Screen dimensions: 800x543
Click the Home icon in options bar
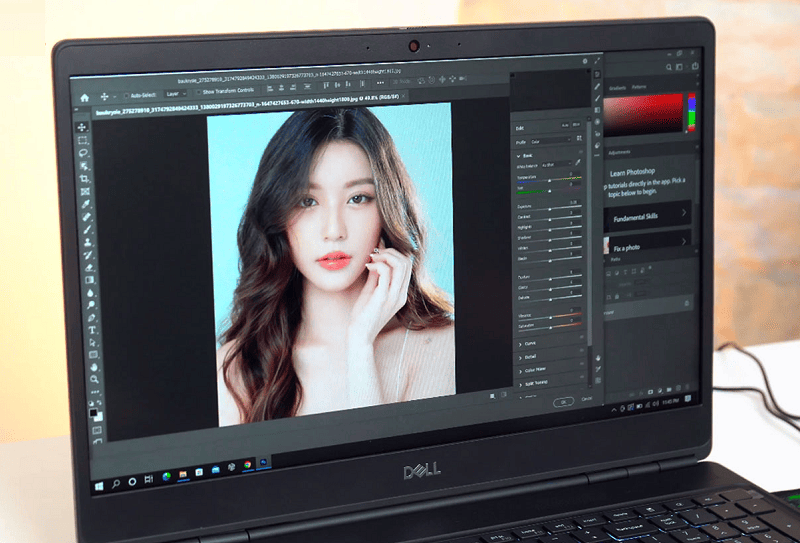[85, 97]
